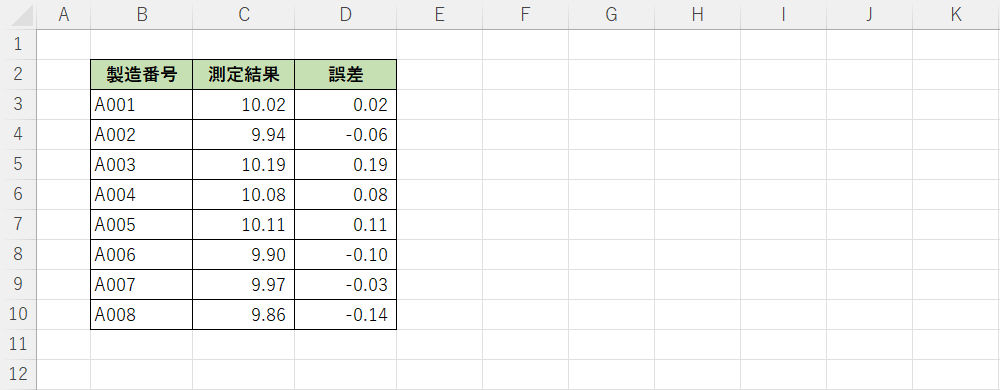Image resolution: width=1000 pixels, height=390 pixels.
Task: Click the 製造番号 header cell
Action: tap(142, 75)
